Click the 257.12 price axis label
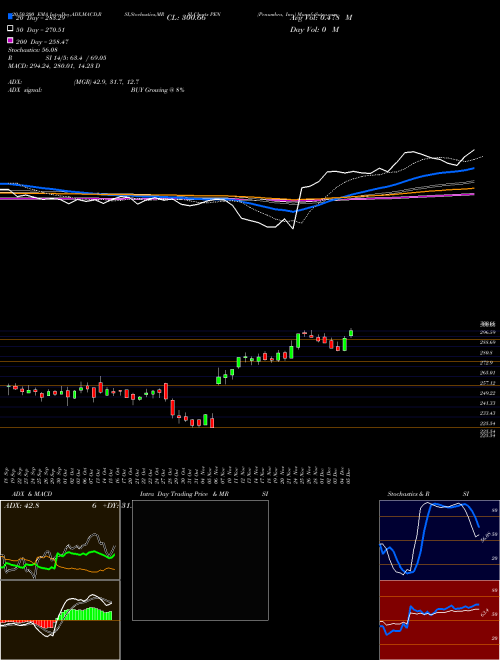The width and height of the screenshot is (500, 660). (x=488, y=383)
